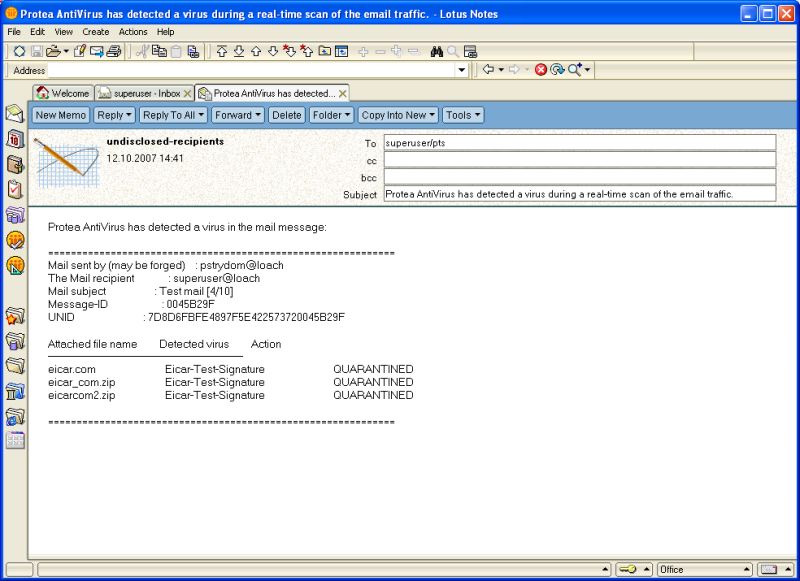This screenshot has width=800, height=581.
Task: Click the pstrydom@loach sender text
Action: click(x=241, y=265)
